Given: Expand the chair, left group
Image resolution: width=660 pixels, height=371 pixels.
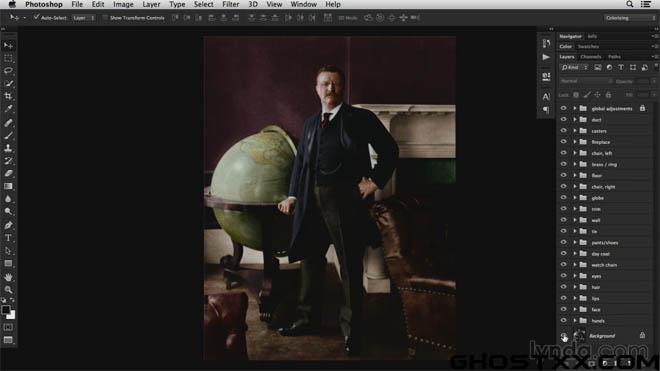Looking at the screenshot, I should coord(575,153).
